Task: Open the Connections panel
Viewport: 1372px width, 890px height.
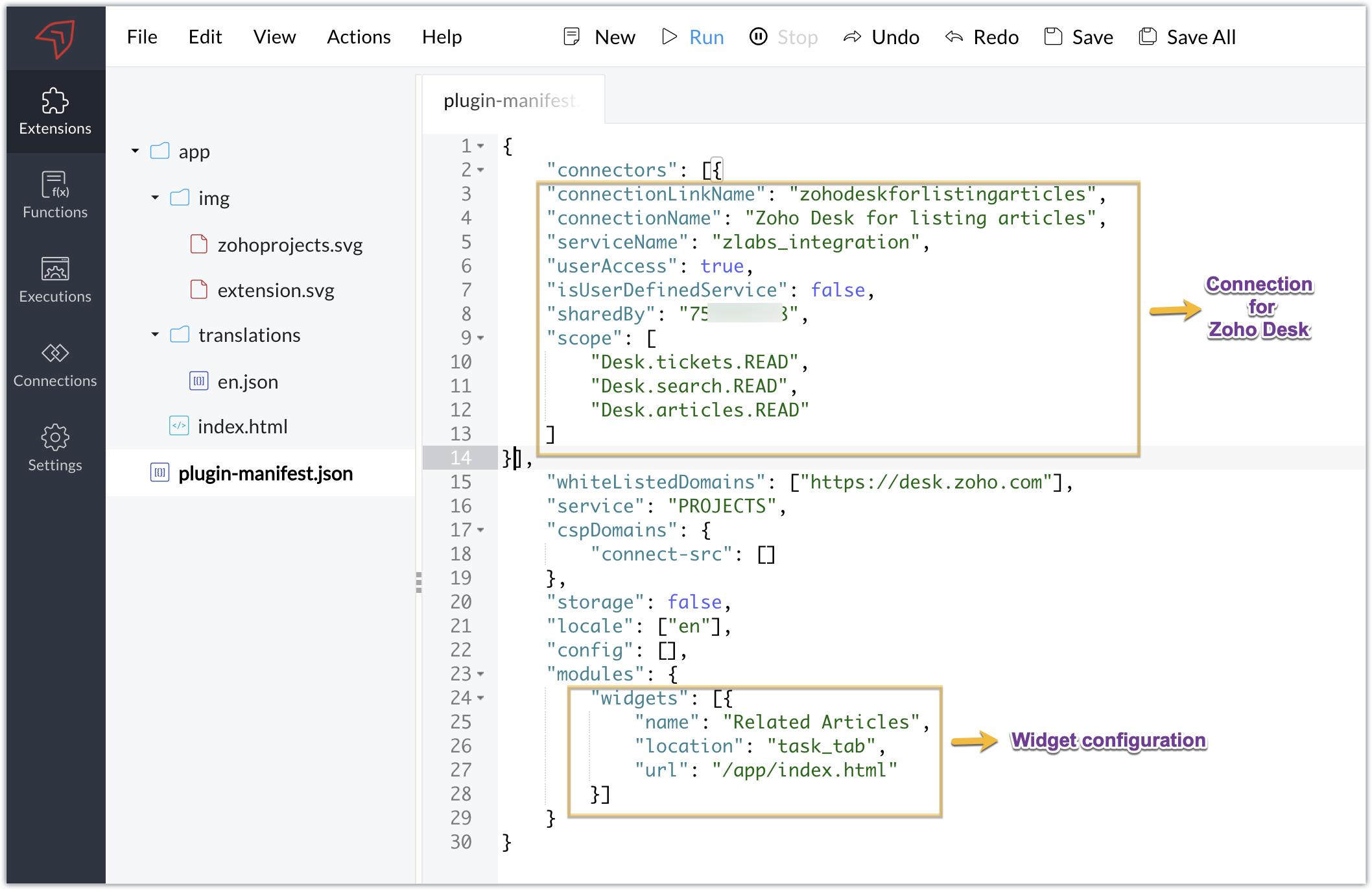Action: click(55, 364)
